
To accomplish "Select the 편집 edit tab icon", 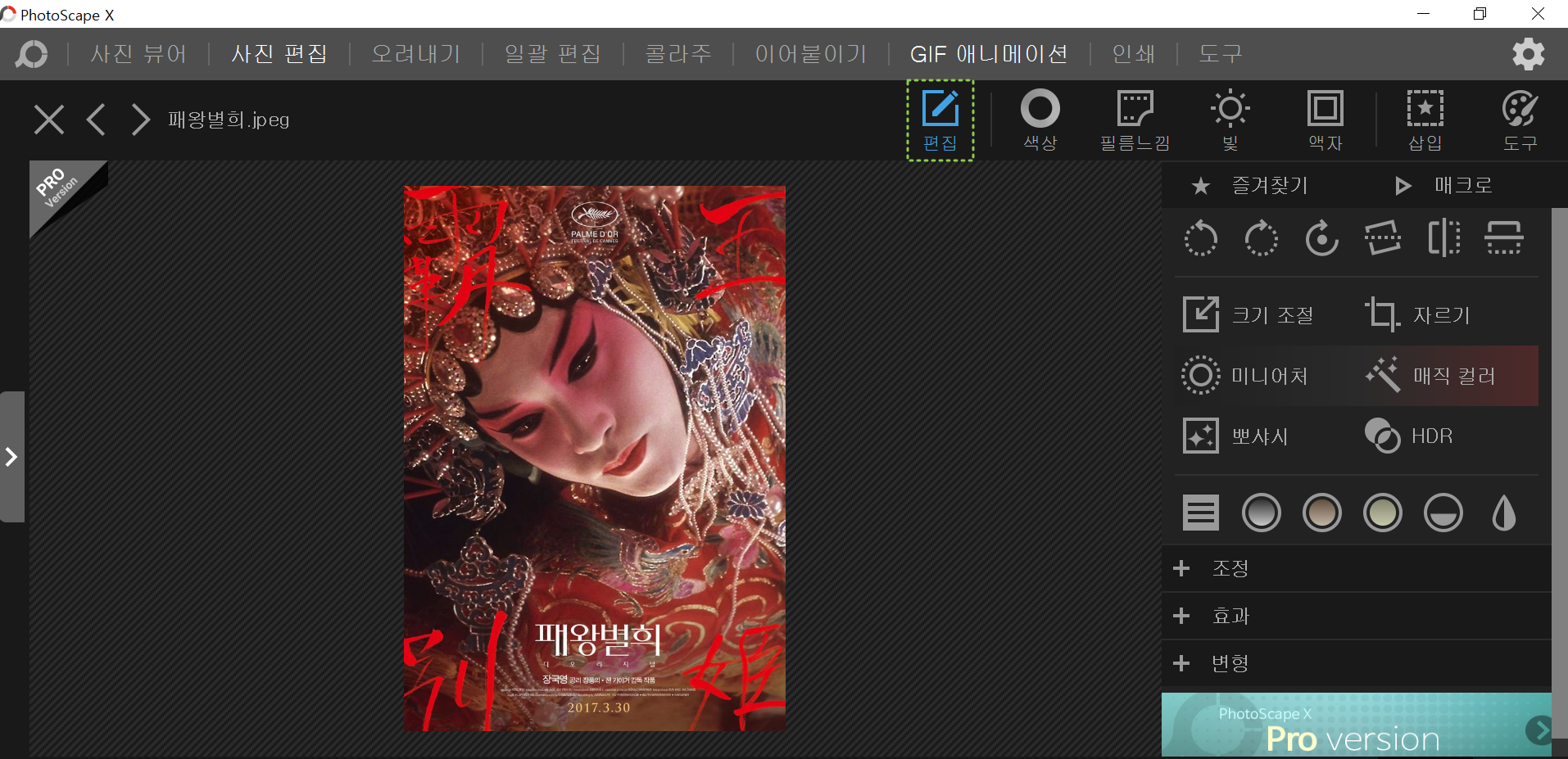I will 940,120.
